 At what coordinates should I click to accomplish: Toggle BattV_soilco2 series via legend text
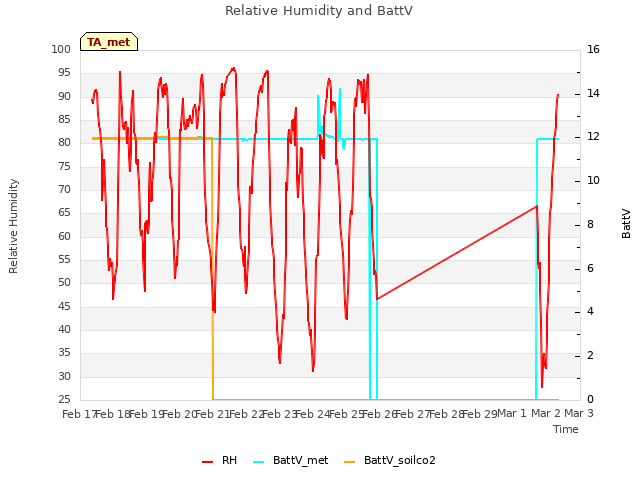coord(400,460)
